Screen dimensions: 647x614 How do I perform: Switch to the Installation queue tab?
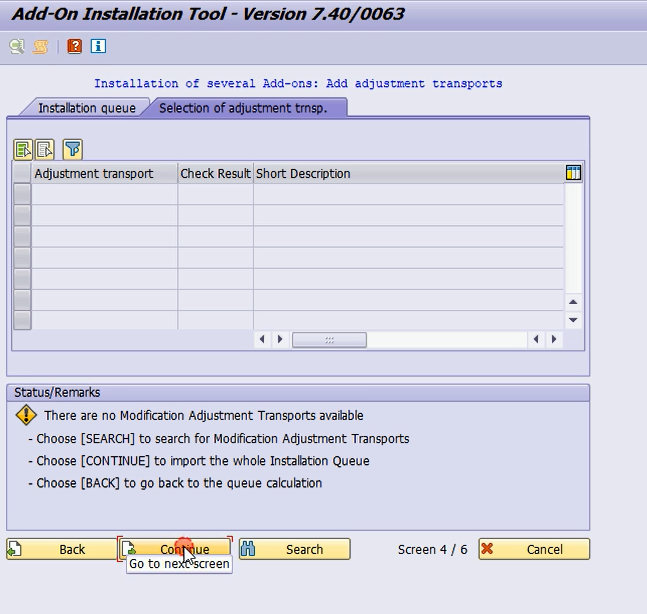[86, 108]
